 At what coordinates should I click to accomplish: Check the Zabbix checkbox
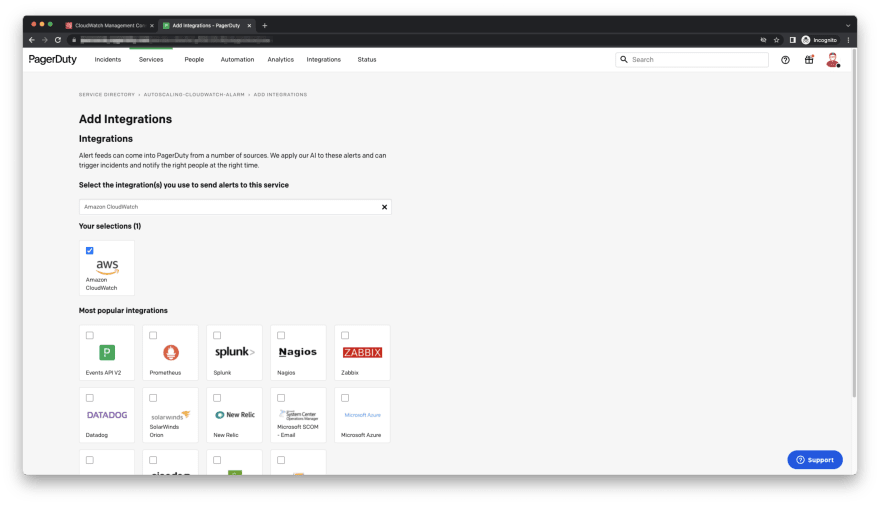(345, 335)
